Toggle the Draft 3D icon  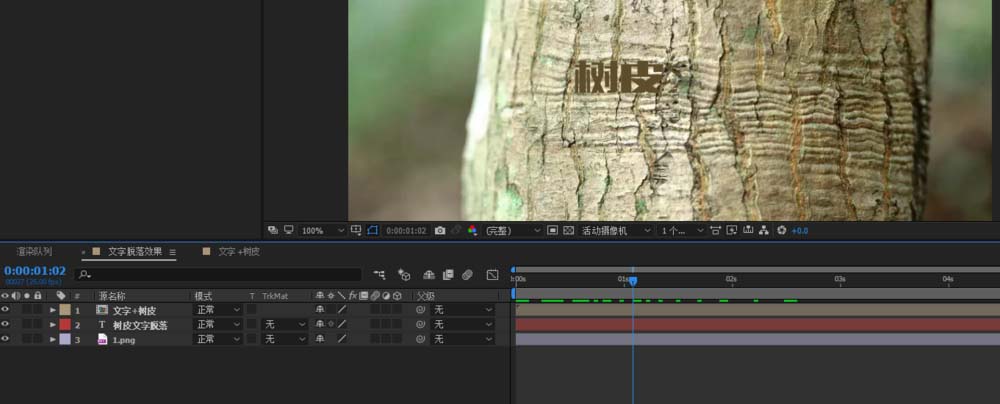404,274
